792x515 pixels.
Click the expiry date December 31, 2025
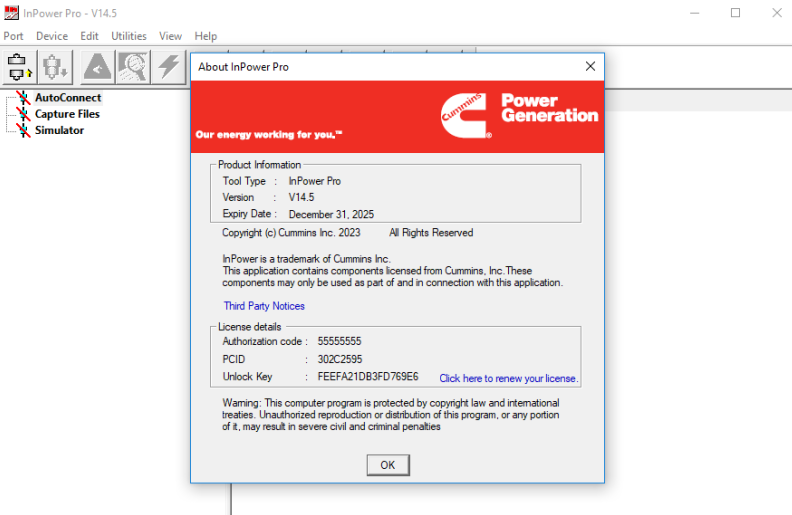pos(331,214)
